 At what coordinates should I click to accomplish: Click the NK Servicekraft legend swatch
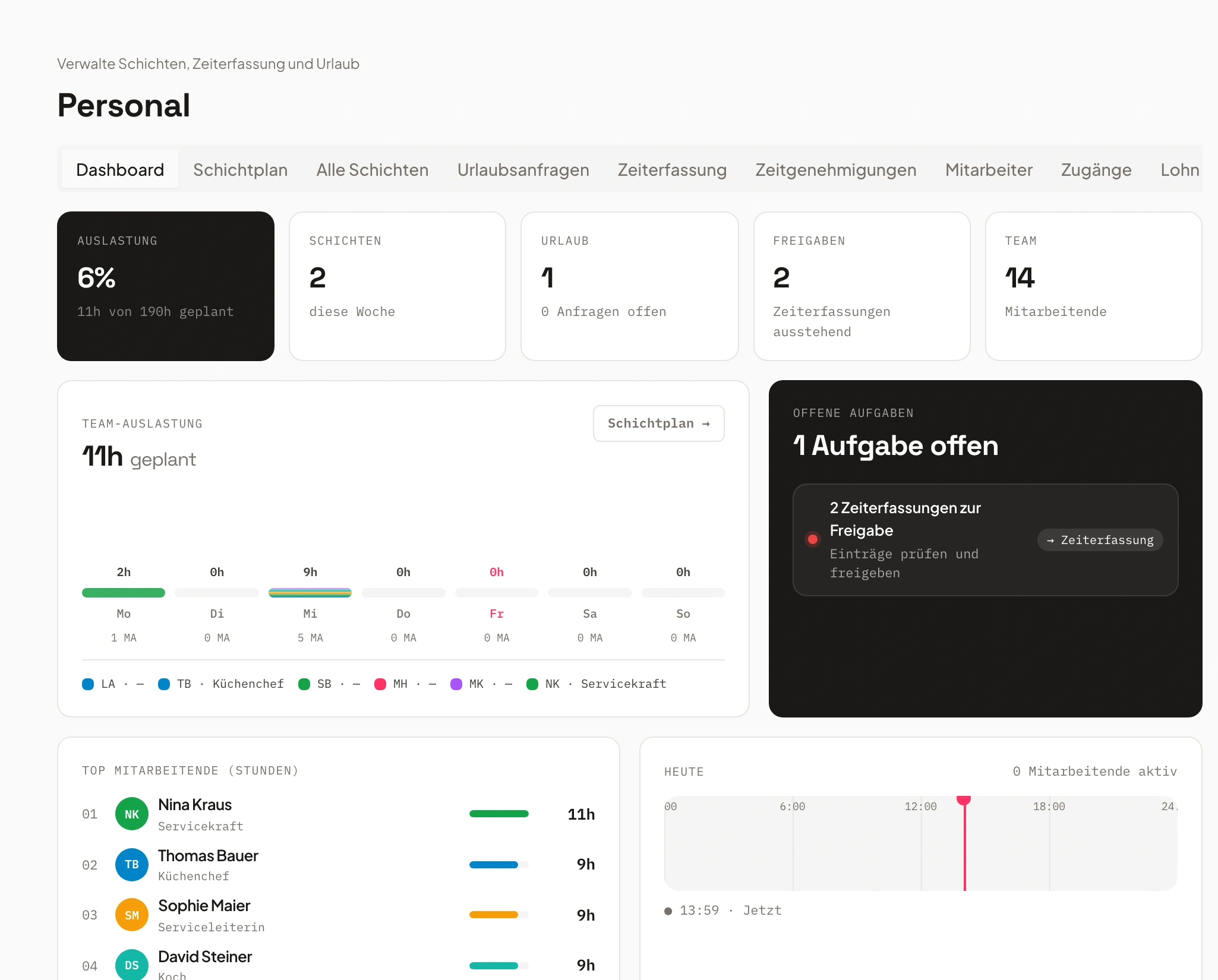[532, 684]
